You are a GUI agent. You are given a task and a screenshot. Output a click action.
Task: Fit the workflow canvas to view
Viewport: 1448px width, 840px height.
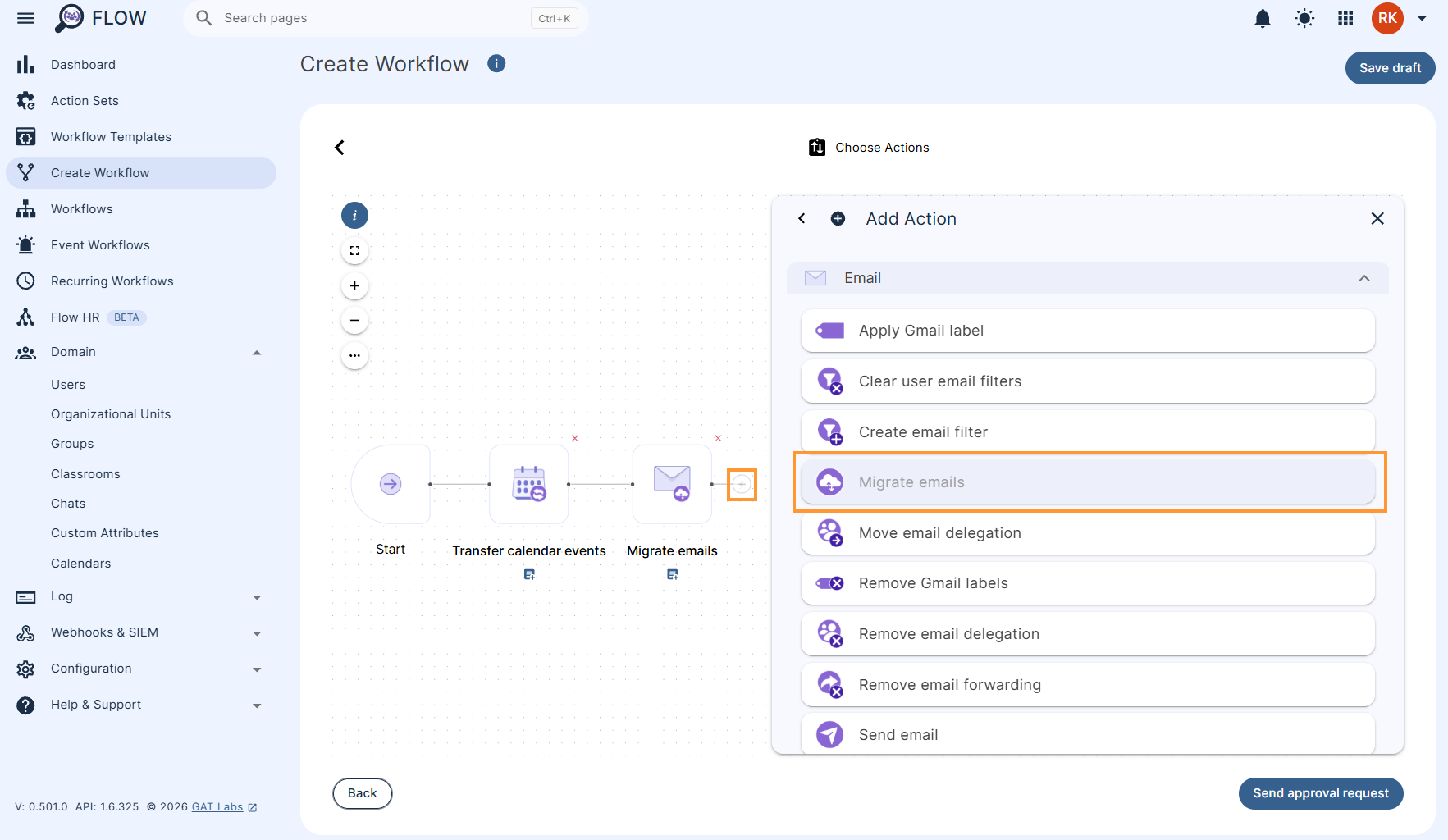(x=354, y=251)
